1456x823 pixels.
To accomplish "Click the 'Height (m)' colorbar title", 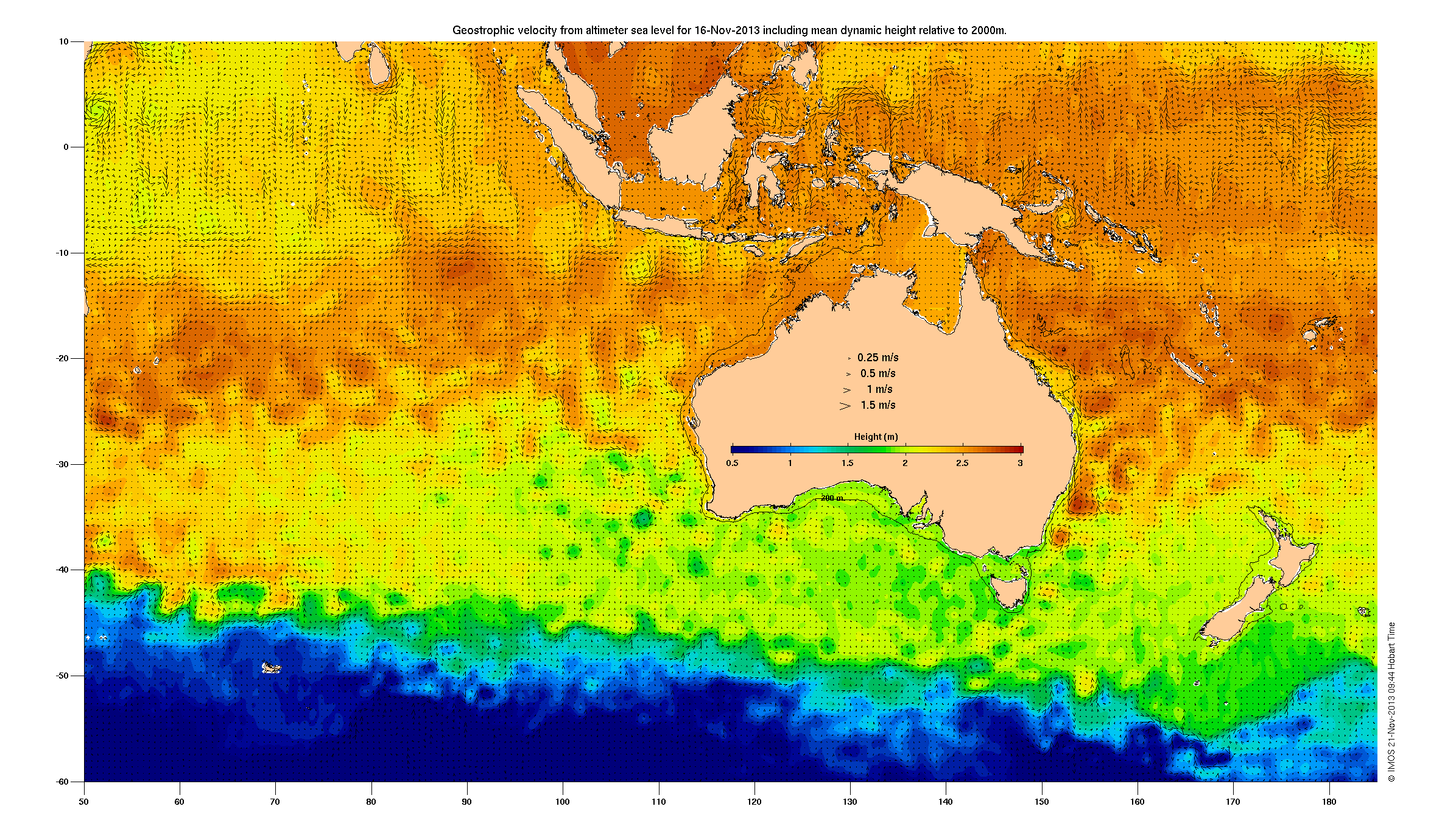I will [x=876, y=437].
